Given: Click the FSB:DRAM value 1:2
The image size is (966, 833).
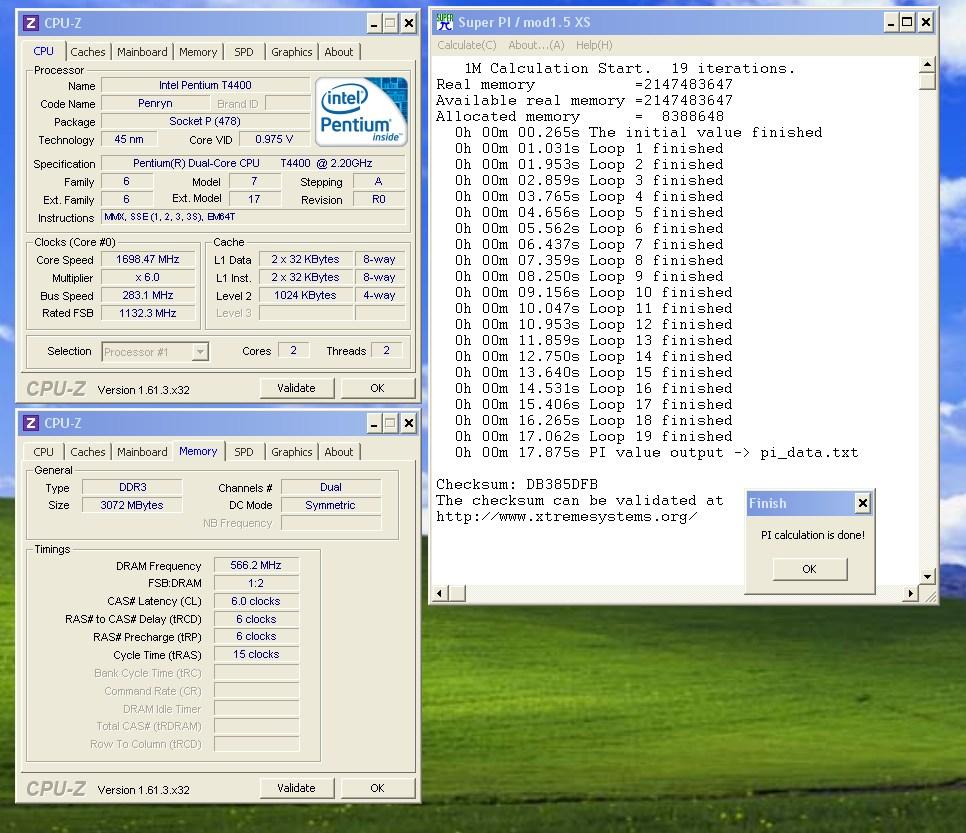Looking at the screenshot, I should point(256,583).
